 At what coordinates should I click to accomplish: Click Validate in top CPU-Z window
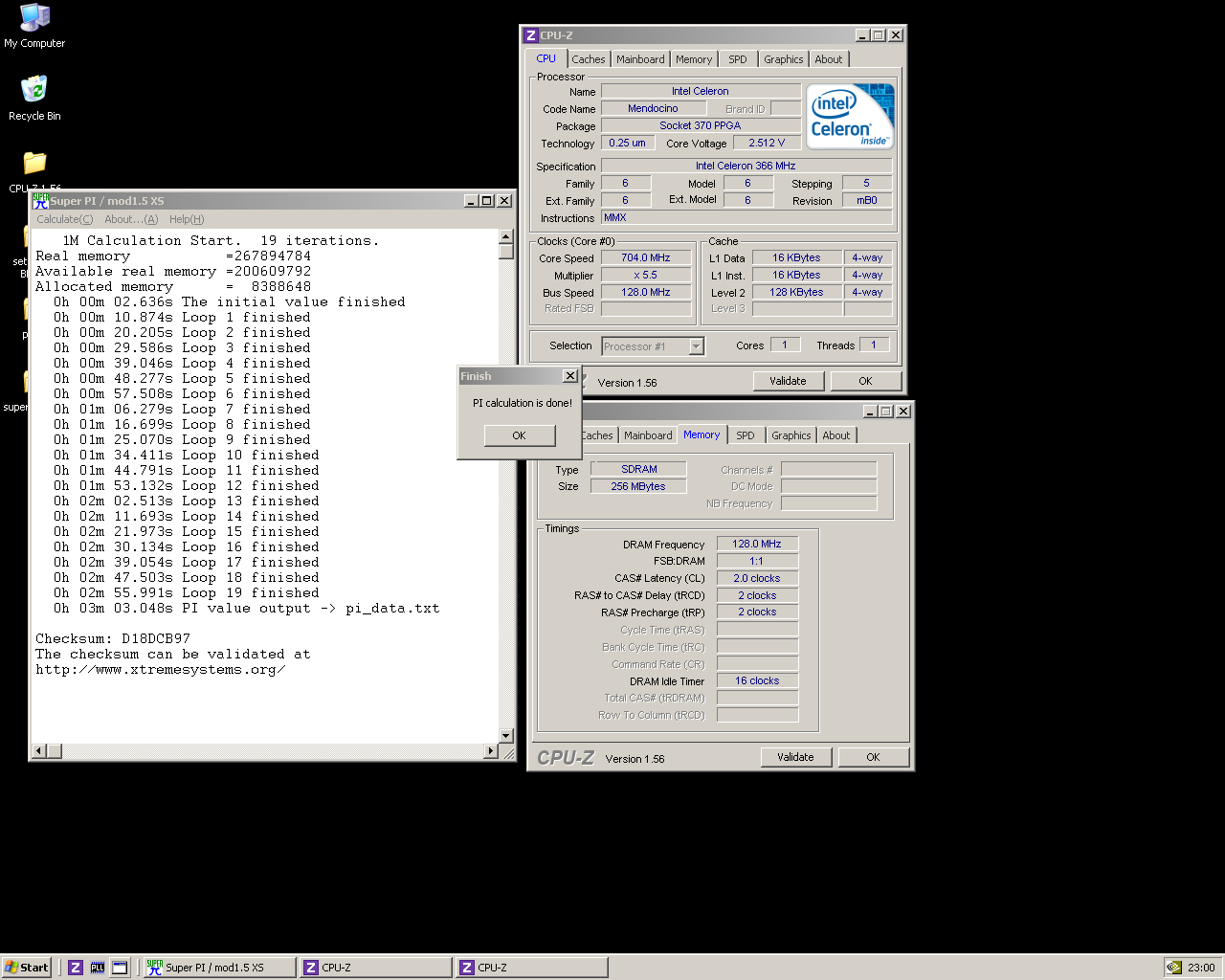788,381
